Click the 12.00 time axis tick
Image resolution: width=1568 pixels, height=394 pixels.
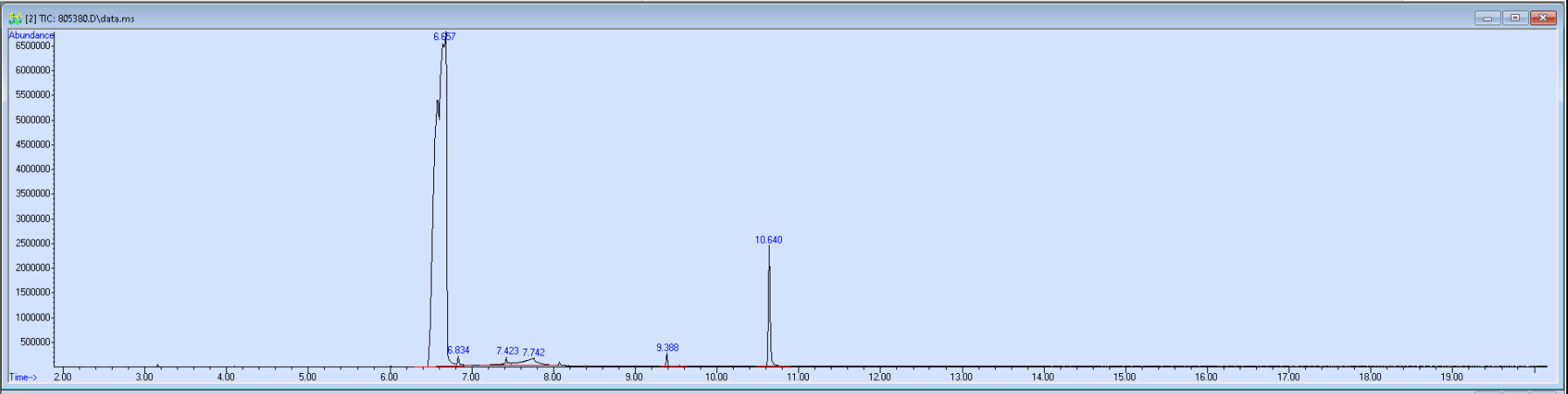tap(880, 377)
